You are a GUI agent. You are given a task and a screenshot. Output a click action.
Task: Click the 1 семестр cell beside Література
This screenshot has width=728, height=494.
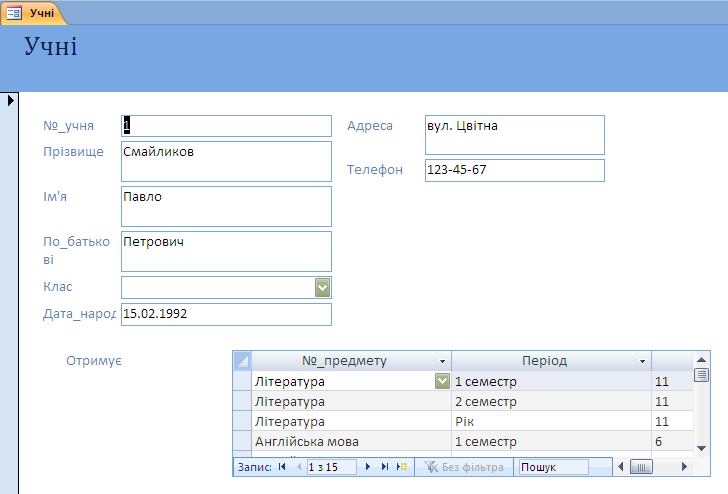[551, 381]
